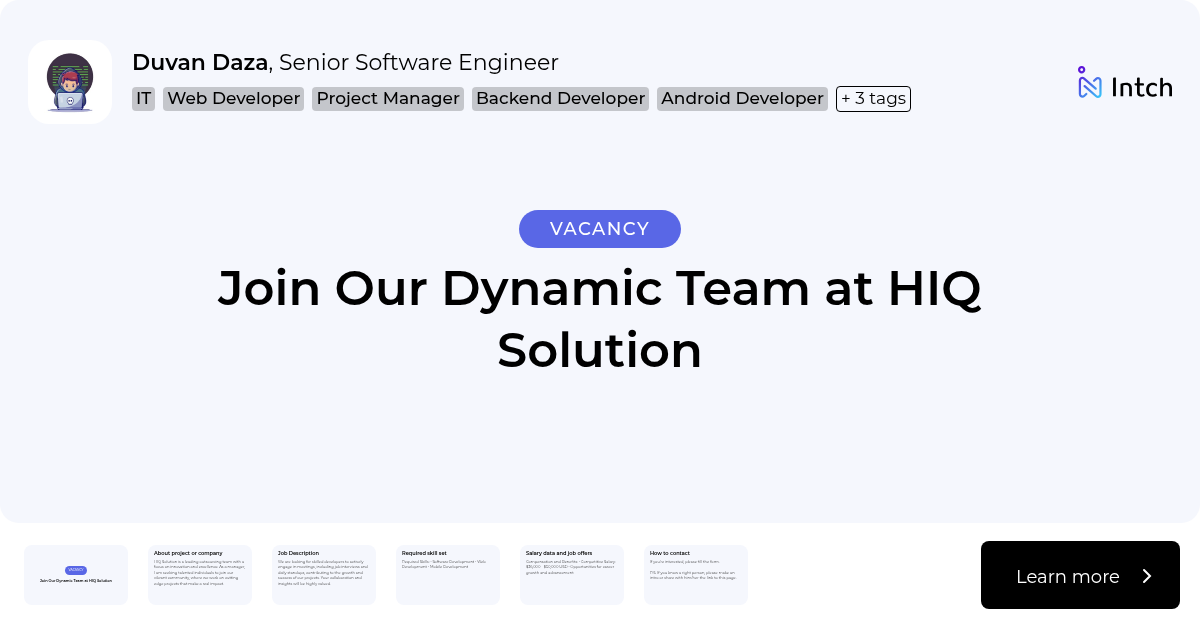
Task: Open the Duvan Daza profile name
Action: click(x=199, y=62)
